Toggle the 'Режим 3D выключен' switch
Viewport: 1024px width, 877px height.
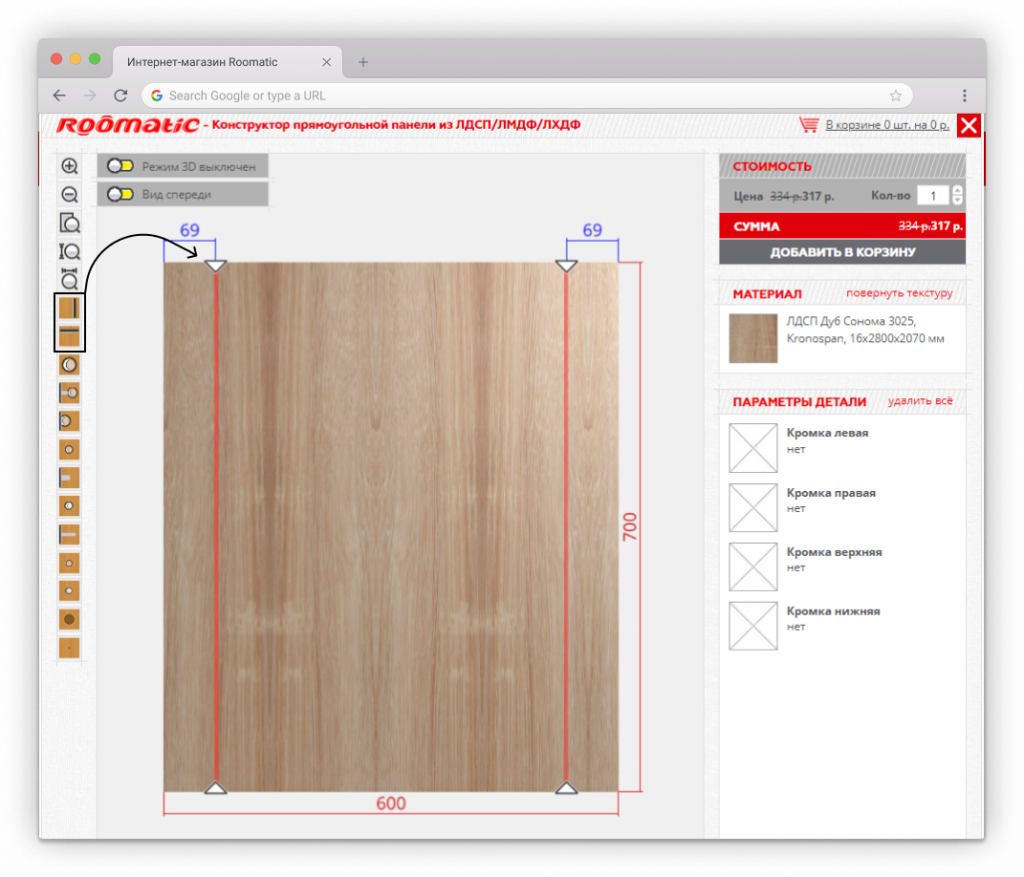pyautogui.click(x=120, y=166)
